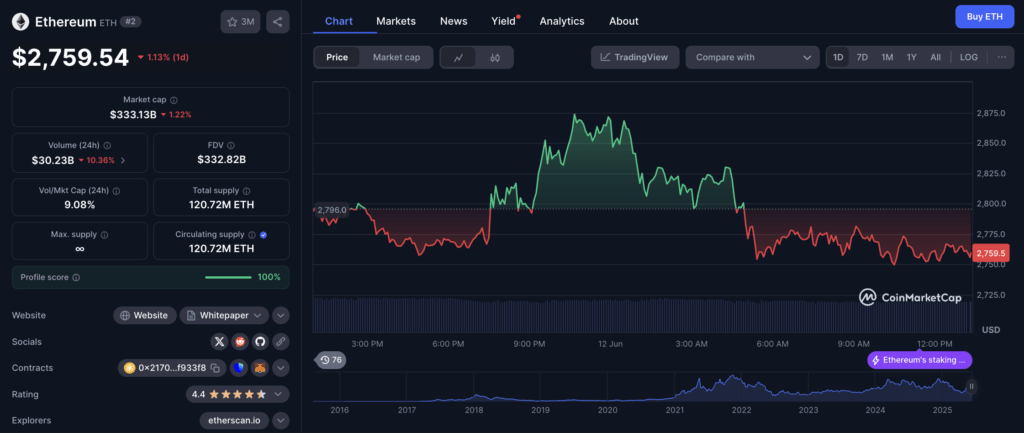Show Vol/Mkt Cap (24h) info icon
This screenshot has height=433, width=1024.
[116, 191]
